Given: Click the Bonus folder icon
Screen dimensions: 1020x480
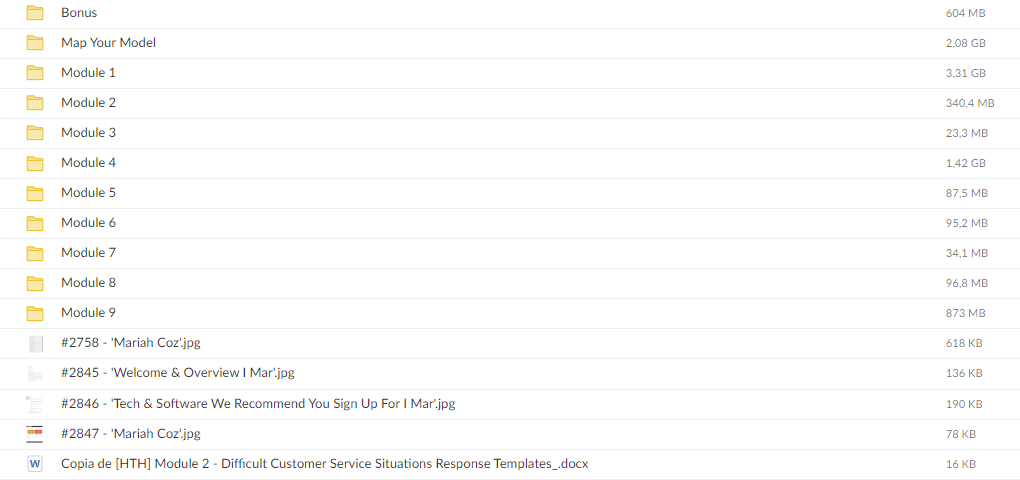Looking at the screenshot, I should 35,13.
